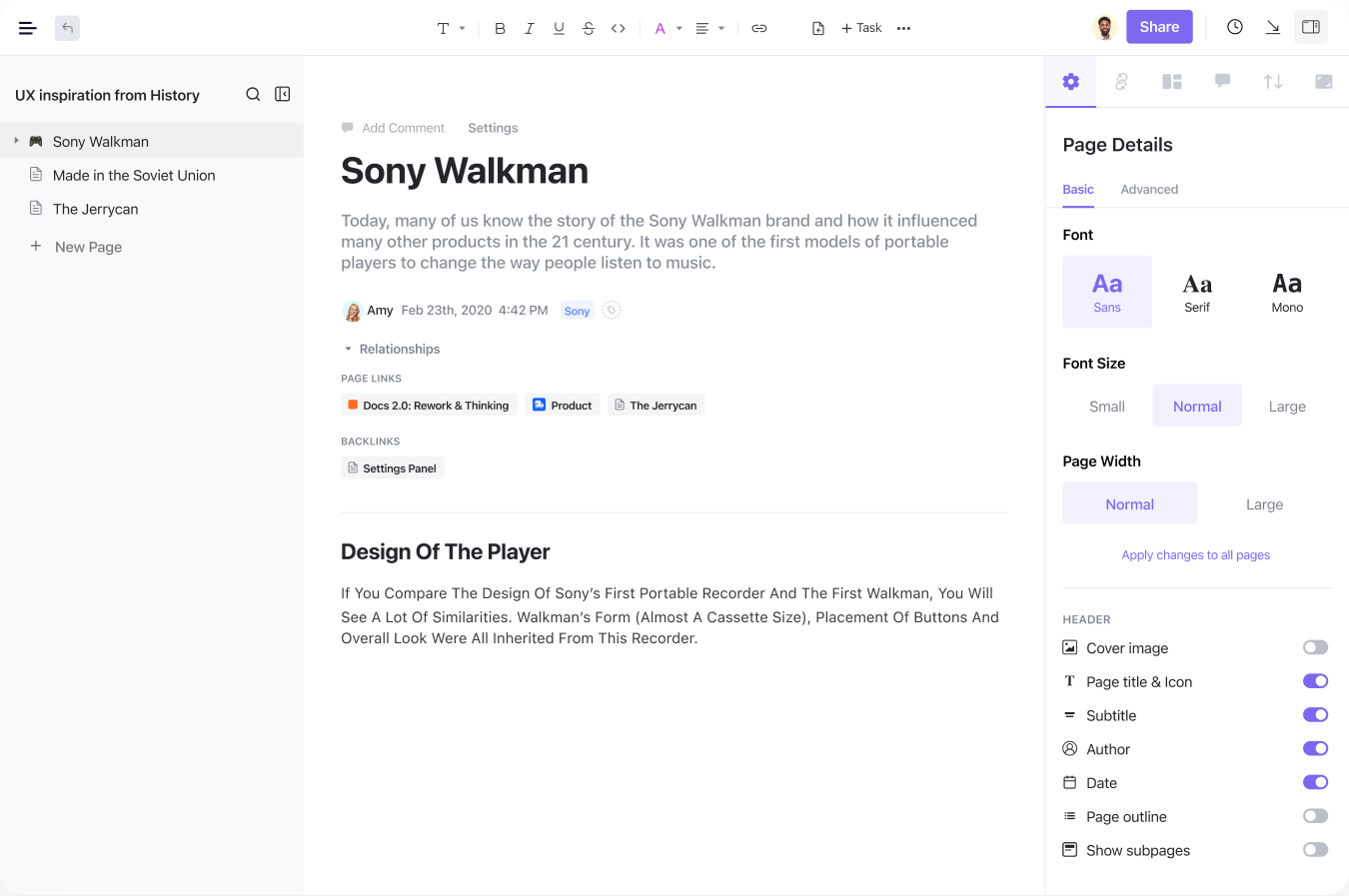This screenshot has height=896, width=1349.
Task: Open the sort arrows tab icon
Action: tap(1273, 82)
